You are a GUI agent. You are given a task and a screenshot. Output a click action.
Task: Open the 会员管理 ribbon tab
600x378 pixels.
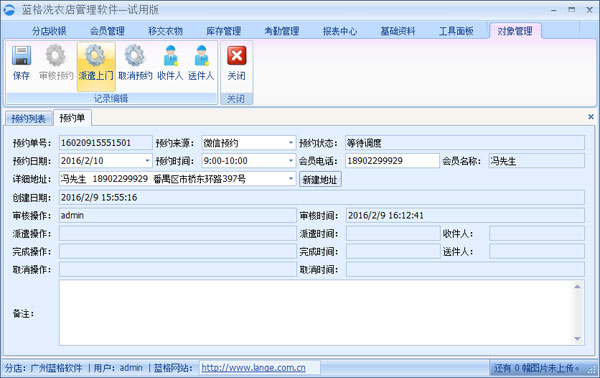click(x=107, y=31)
